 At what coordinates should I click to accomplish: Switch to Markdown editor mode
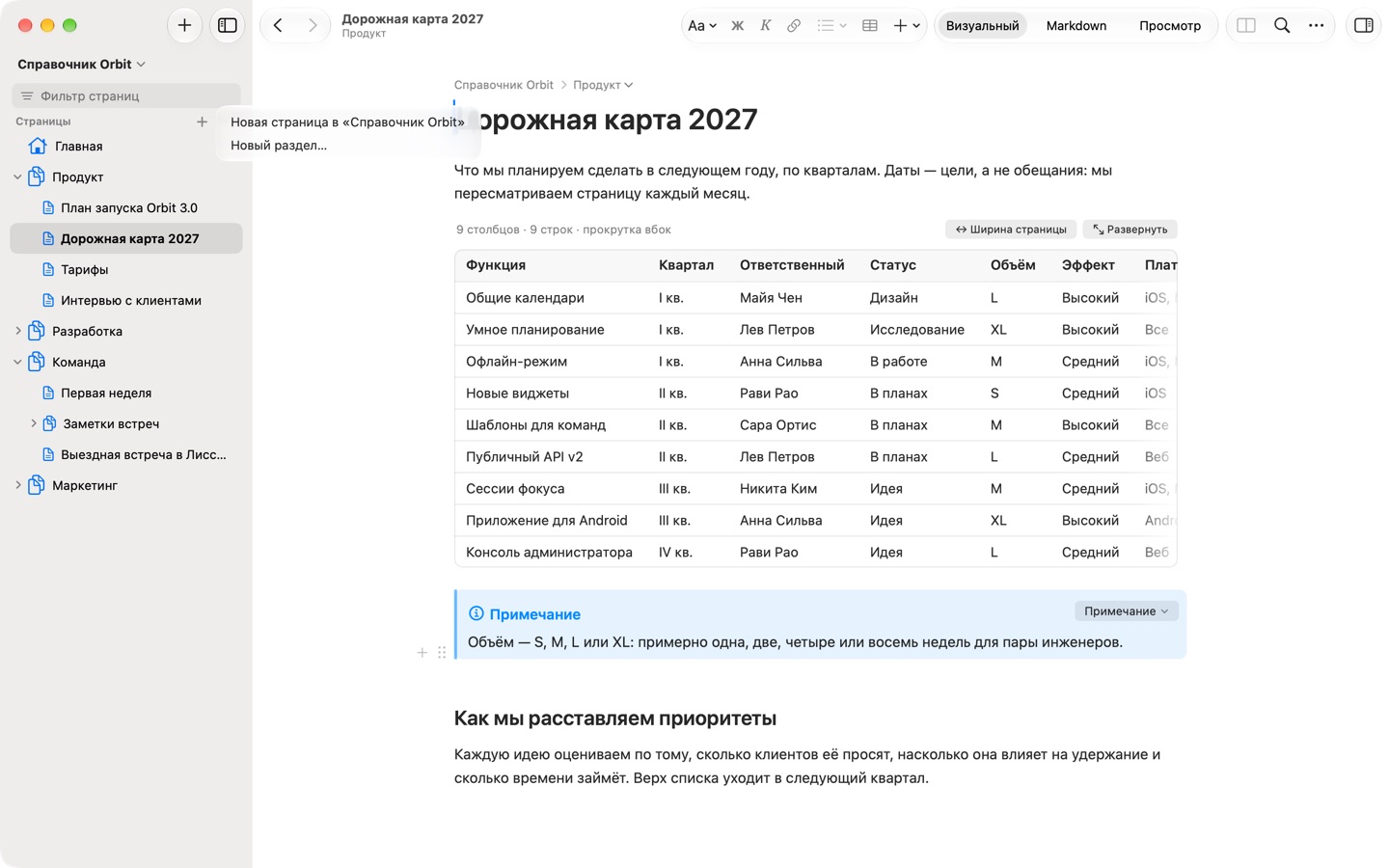coord(1076,26)
